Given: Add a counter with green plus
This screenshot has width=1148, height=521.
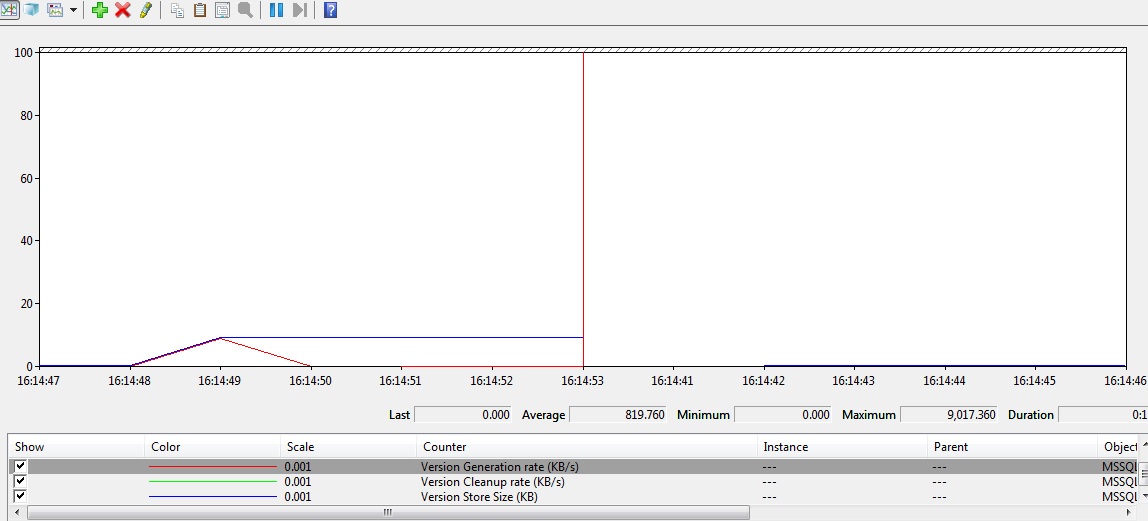Looking at the screenshot, I should pos(100,10).
